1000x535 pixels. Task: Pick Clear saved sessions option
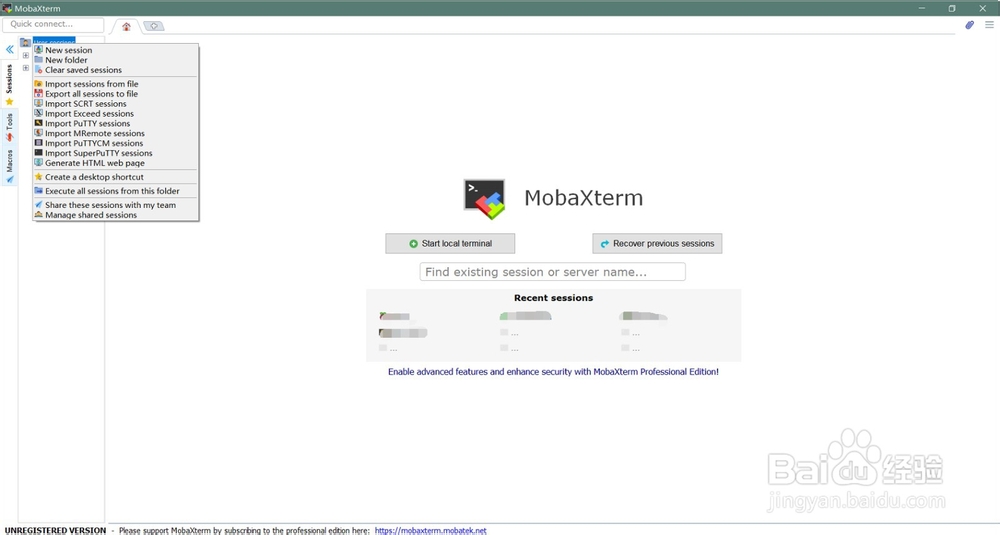[x=115, y=70]
